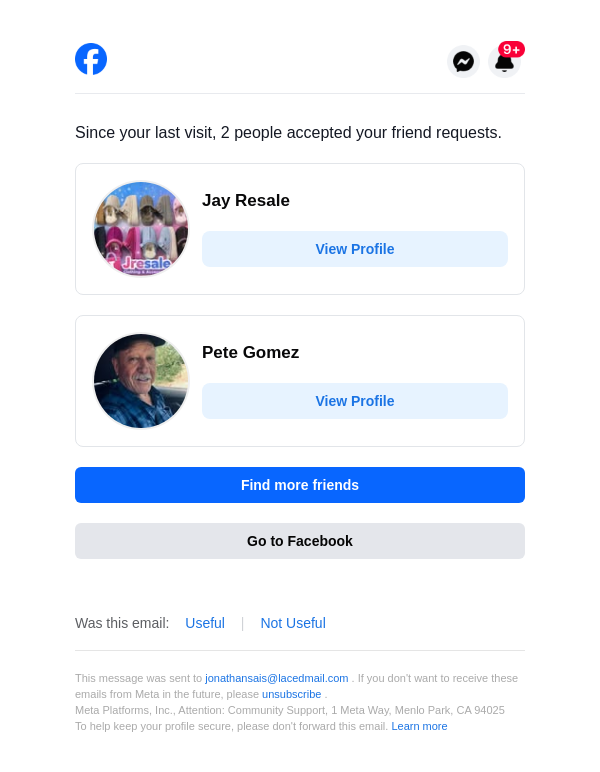Image resolution: width=600 pixels, height=772 pixels.
Task: Open Pete Gomez's profile picture
Action: (141, 381)
